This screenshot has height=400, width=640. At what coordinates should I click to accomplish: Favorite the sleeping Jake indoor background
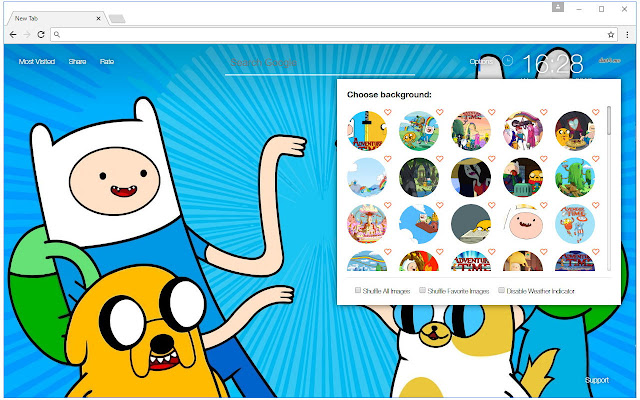tap(544, 158)
